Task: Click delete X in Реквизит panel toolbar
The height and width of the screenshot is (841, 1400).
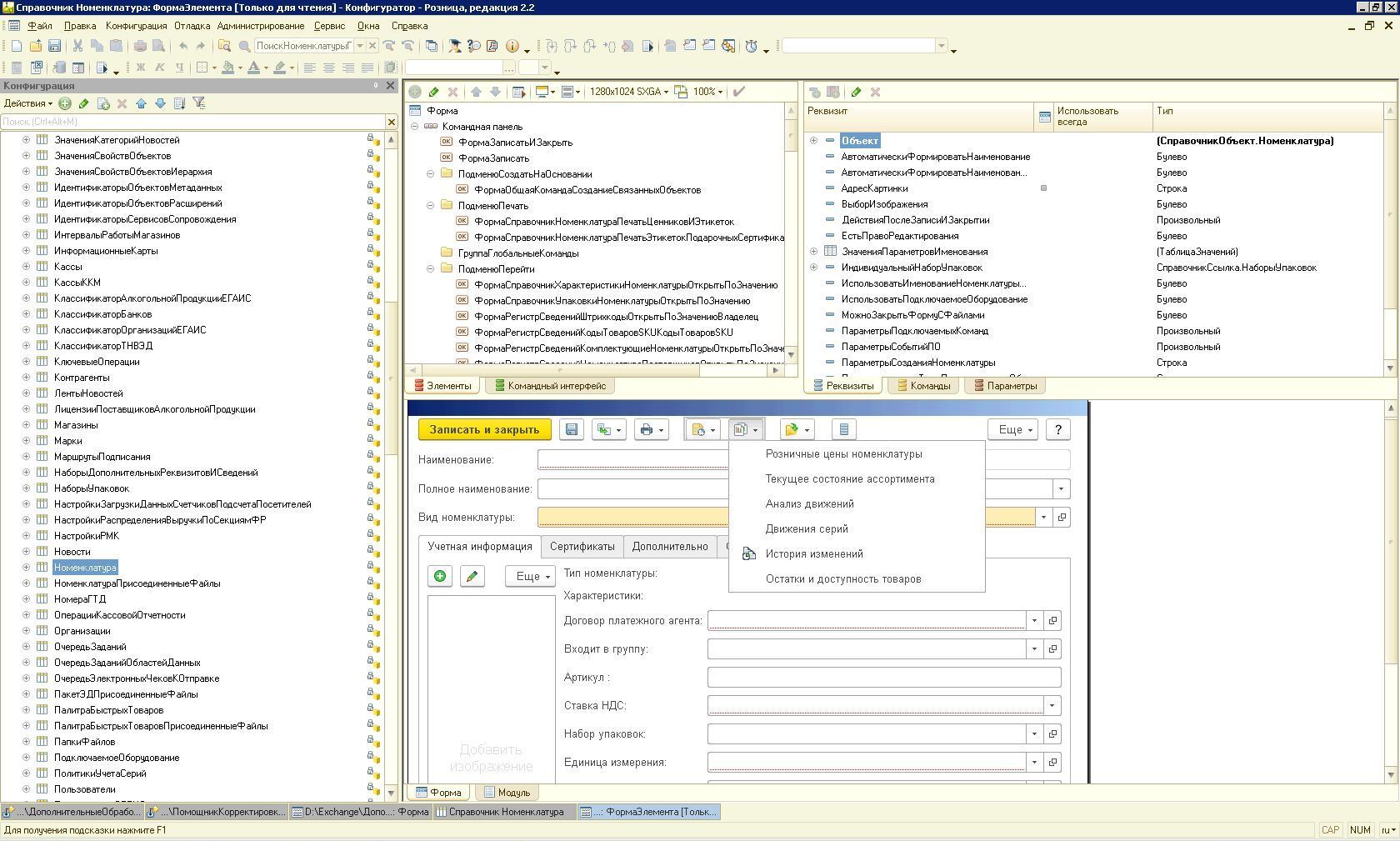Action: tap(875, 92)
